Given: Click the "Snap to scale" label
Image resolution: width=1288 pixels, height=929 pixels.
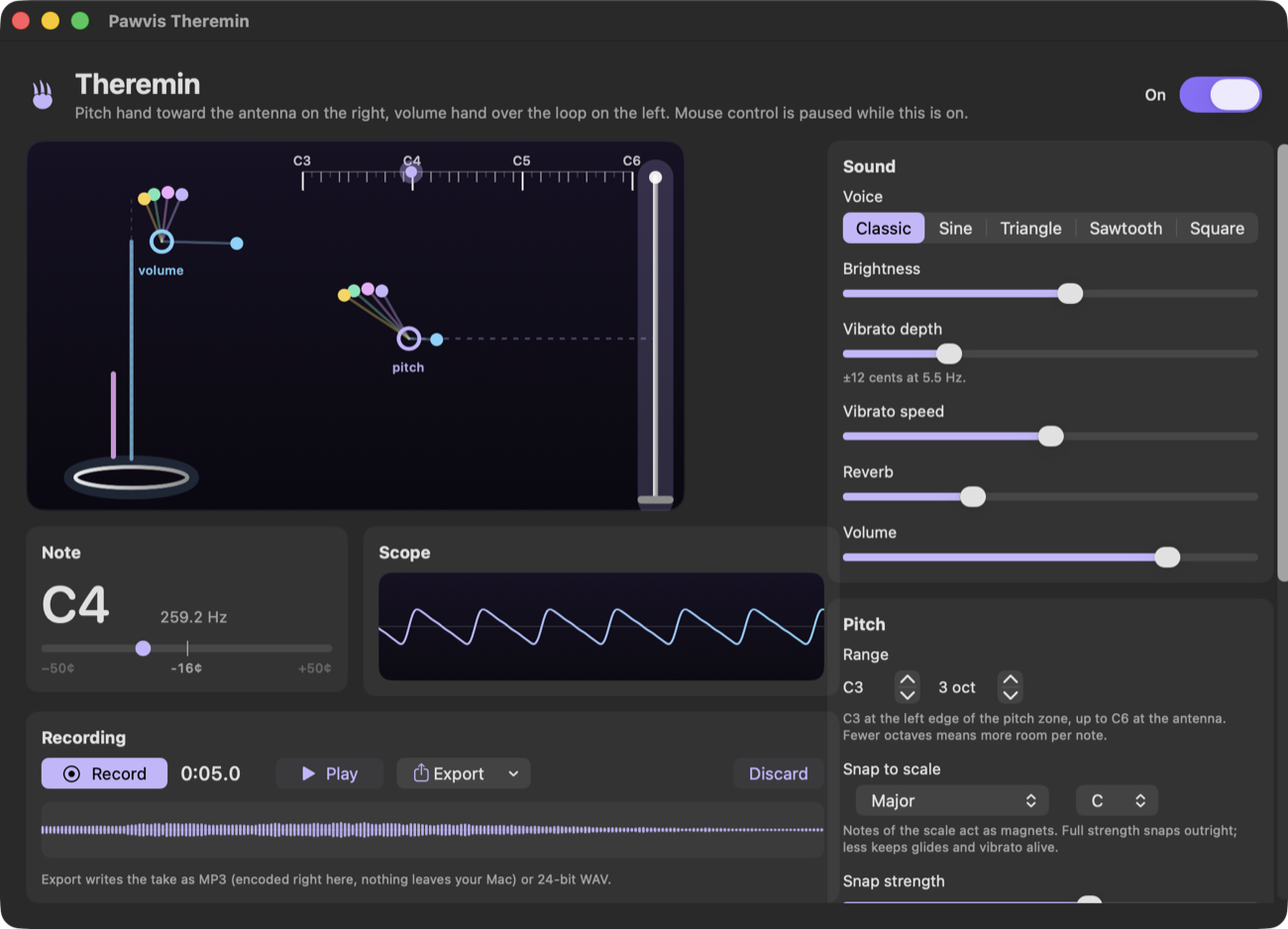Looking at the screenshot, I should (x=892, y=770).
